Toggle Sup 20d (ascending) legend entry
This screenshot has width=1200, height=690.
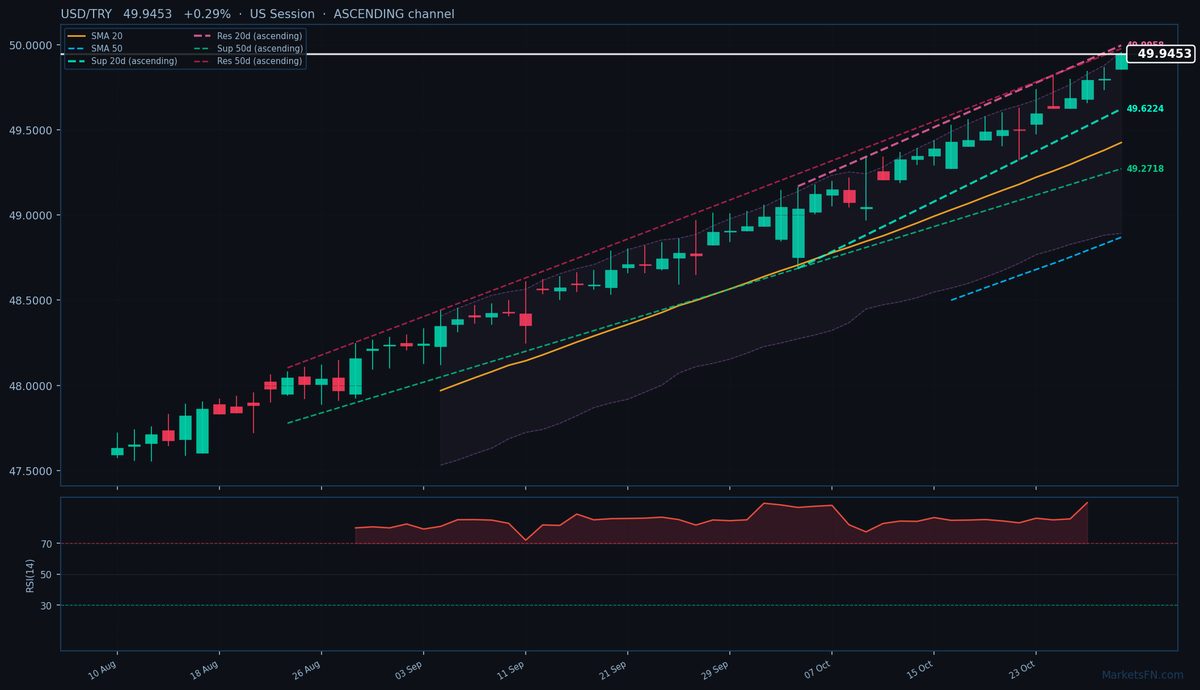coord(122,61)
